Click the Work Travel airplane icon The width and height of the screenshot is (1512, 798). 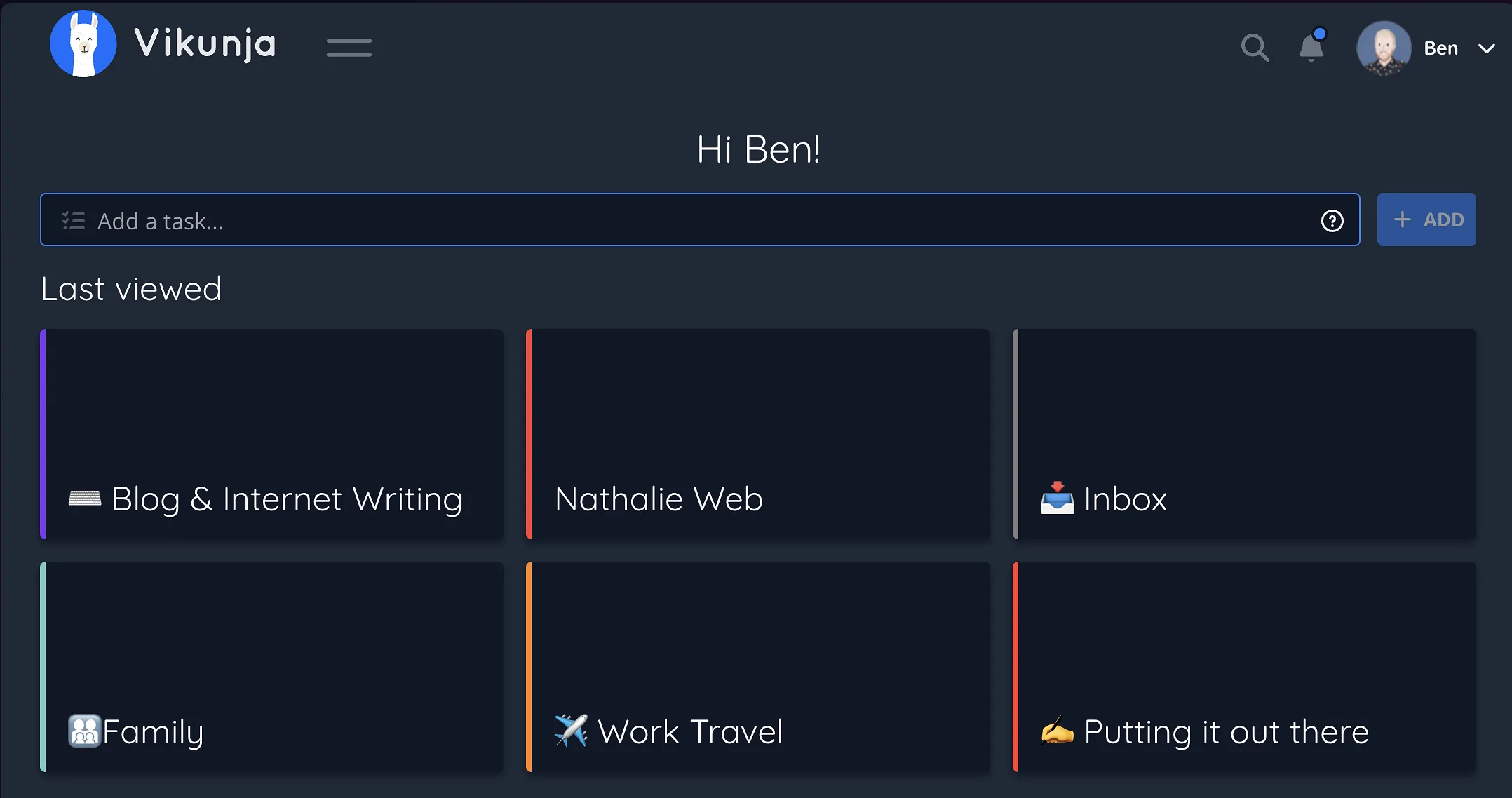coord(571,731)
